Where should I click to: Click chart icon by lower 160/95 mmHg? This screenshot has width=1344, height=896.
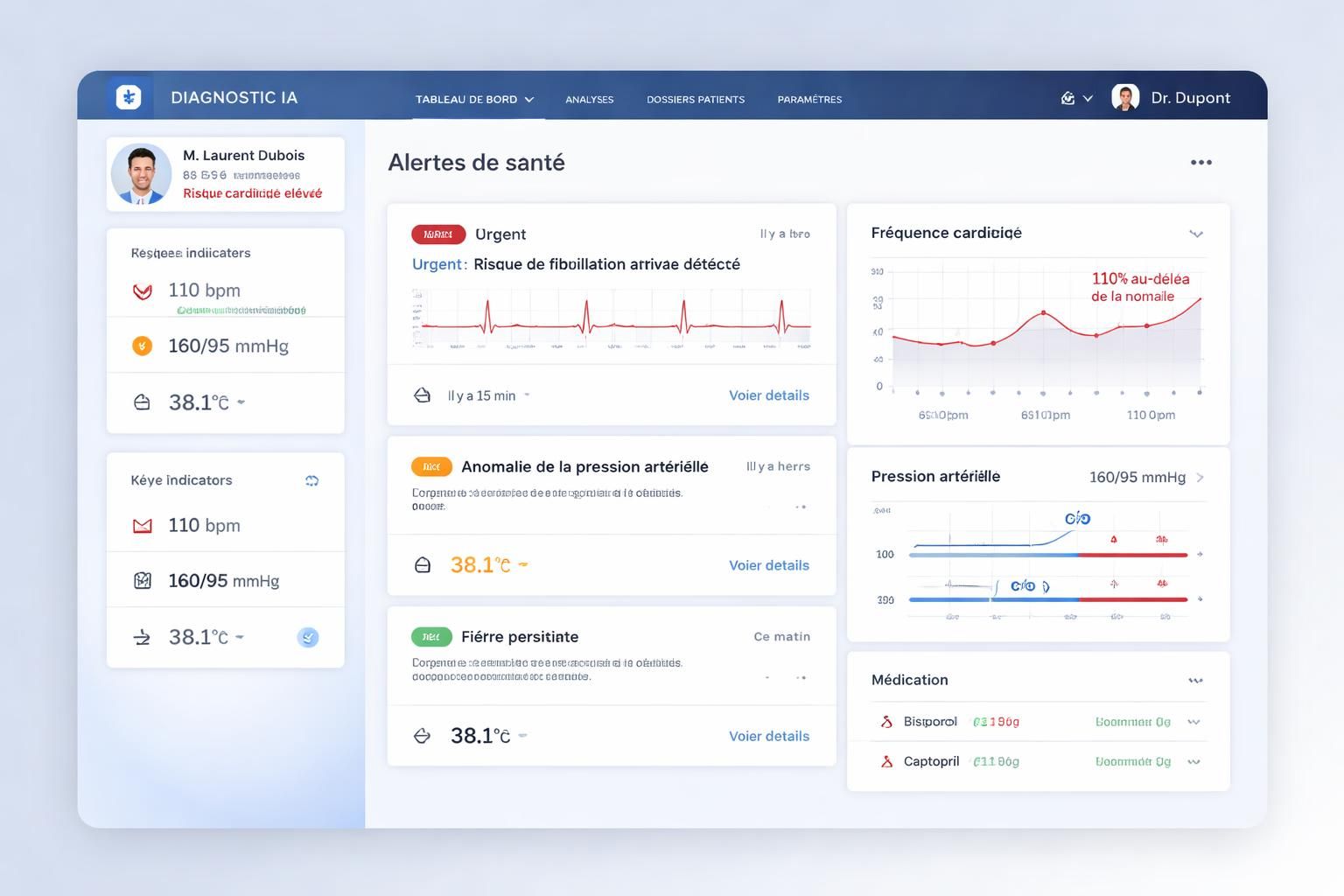coord(142,580)
